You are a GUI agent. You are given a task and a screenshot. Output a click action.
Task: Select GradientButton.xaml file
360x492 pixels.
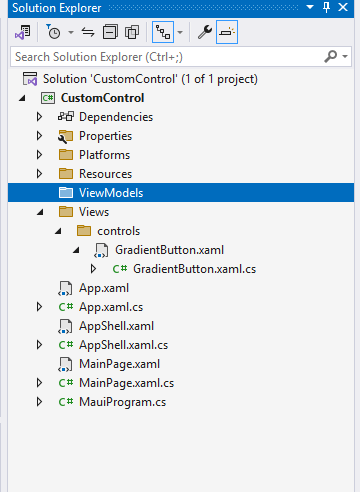169,250
